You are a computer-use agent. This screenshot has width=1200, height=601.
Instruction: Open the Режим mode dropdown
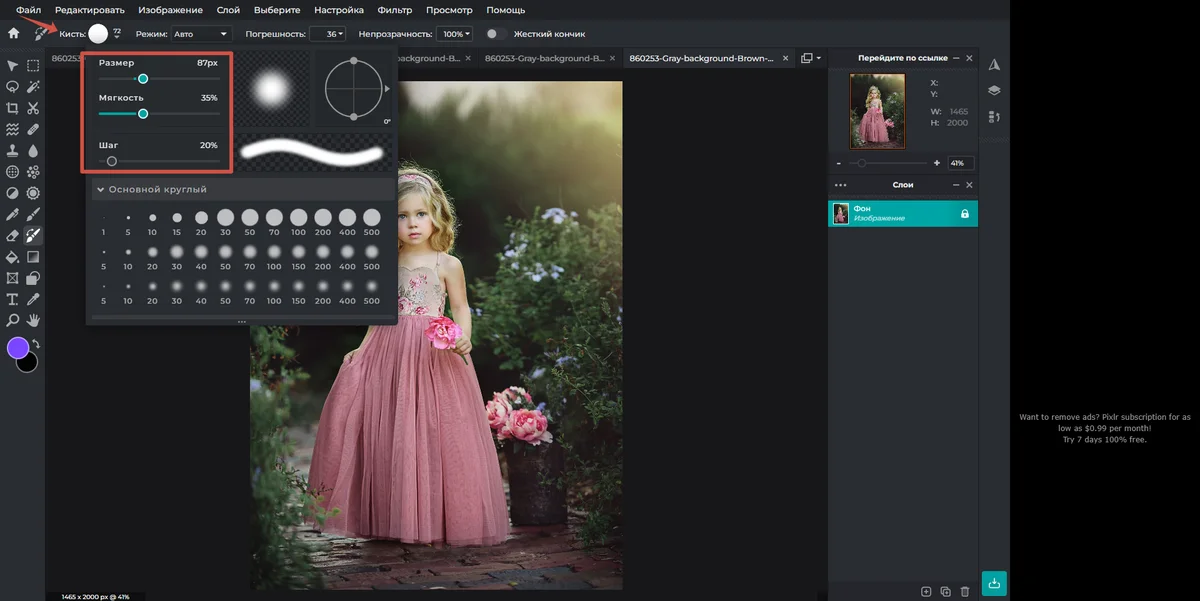(201, 34)
